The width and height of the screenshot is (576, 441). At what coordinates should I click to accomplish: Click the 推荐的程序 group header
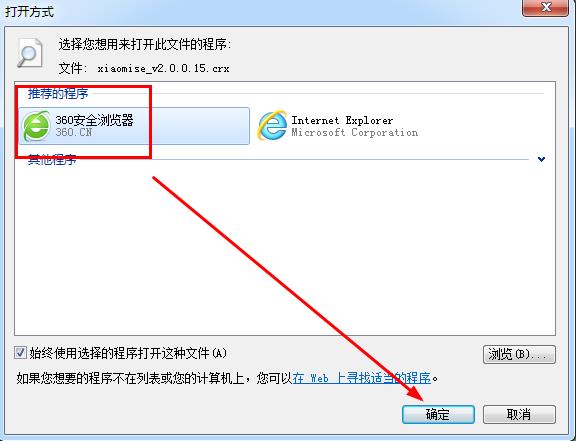pyautogui.click(x=58, y=93)
